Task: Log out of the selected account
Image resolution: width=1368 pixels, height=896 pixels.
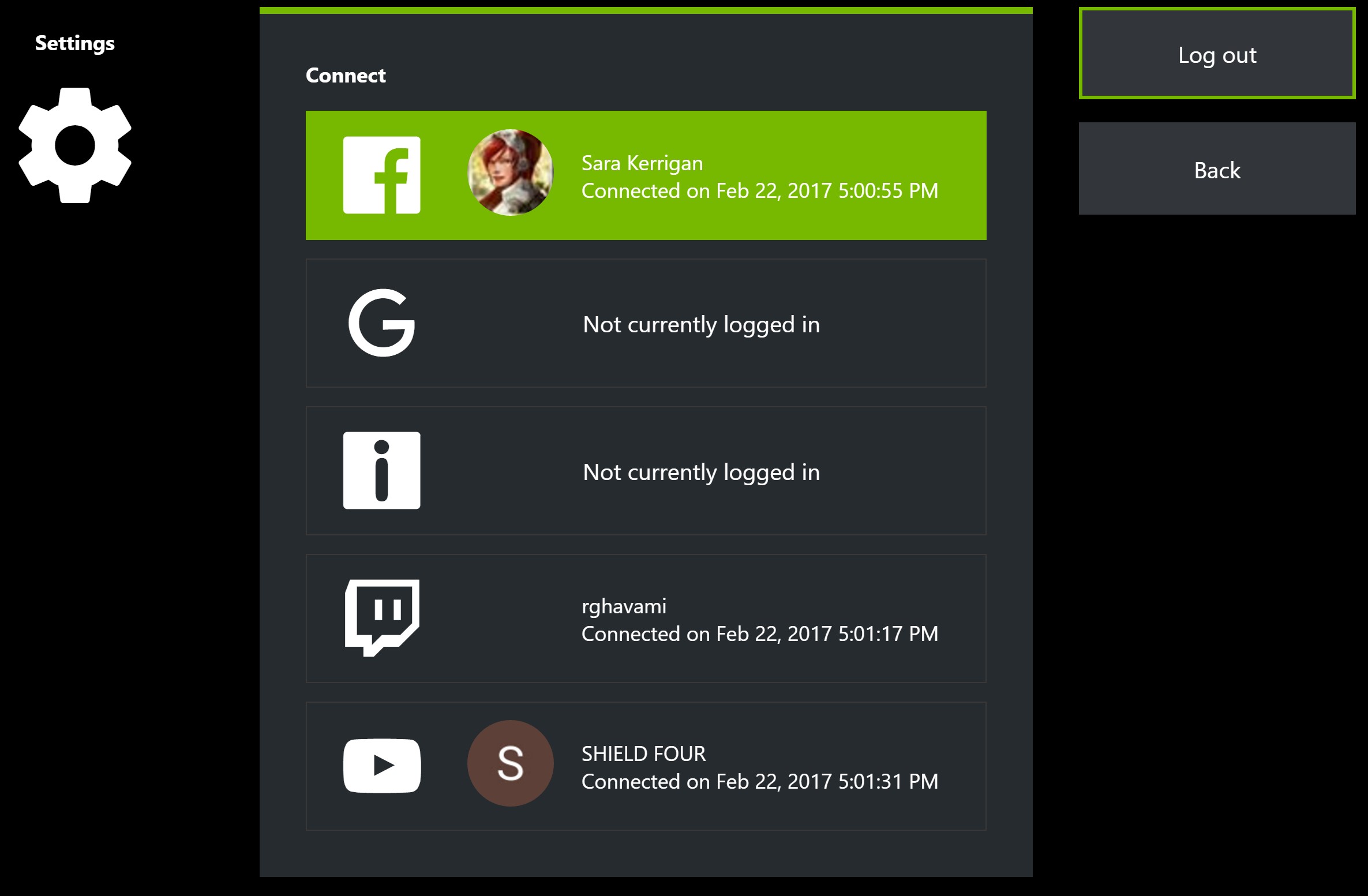Action: click(1217, 53)
